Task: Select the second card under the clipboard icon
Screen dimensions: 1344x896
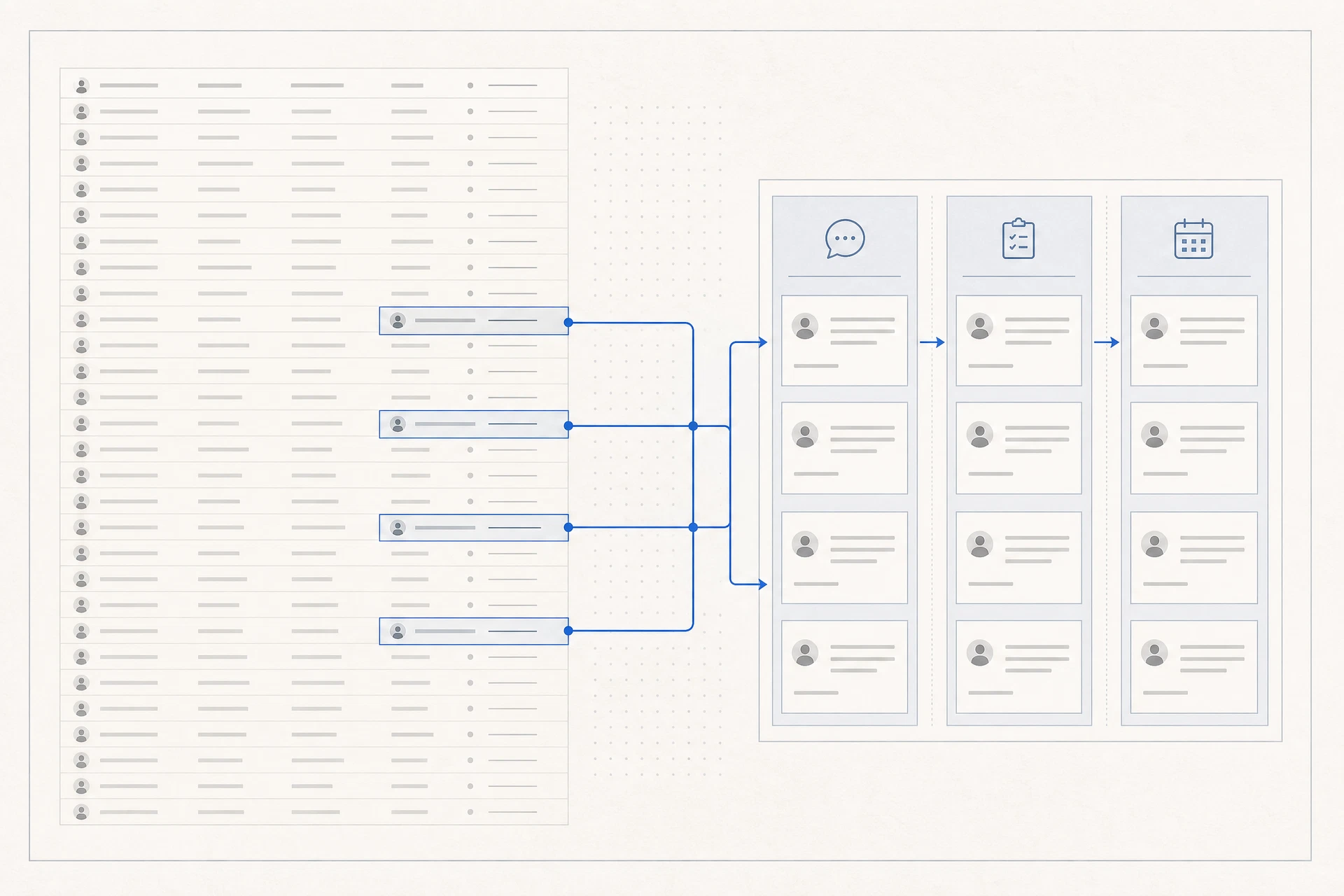Action: 1018,448
